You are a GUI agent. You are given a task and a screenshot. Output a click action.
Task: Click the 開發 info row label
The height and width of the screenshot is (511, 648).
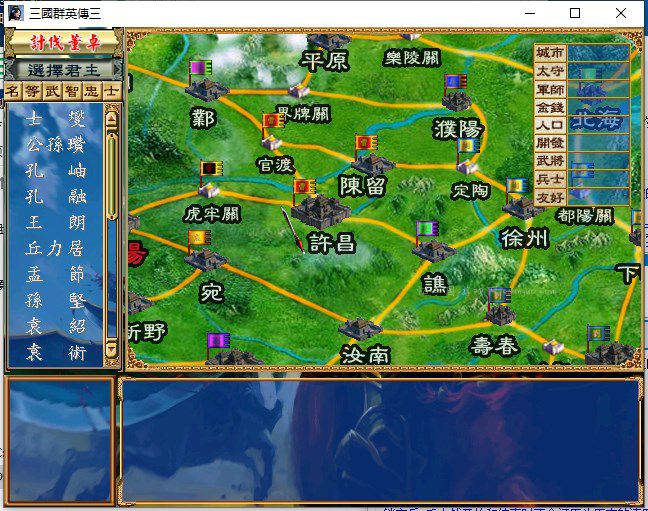pos(550,143)
